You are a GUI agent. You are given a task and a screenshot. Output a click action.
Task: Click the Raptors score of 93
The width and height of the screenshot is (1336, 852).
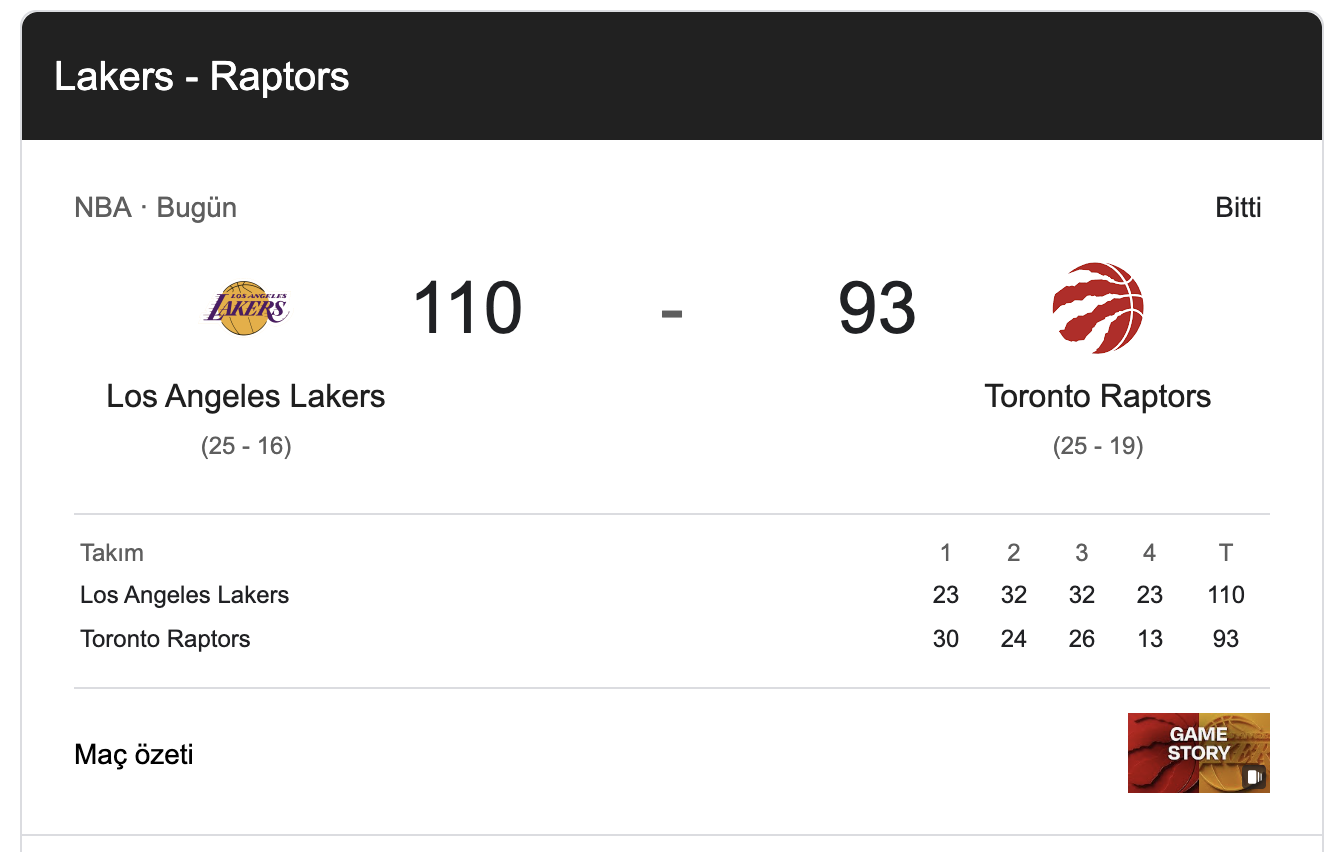[877, 309]
